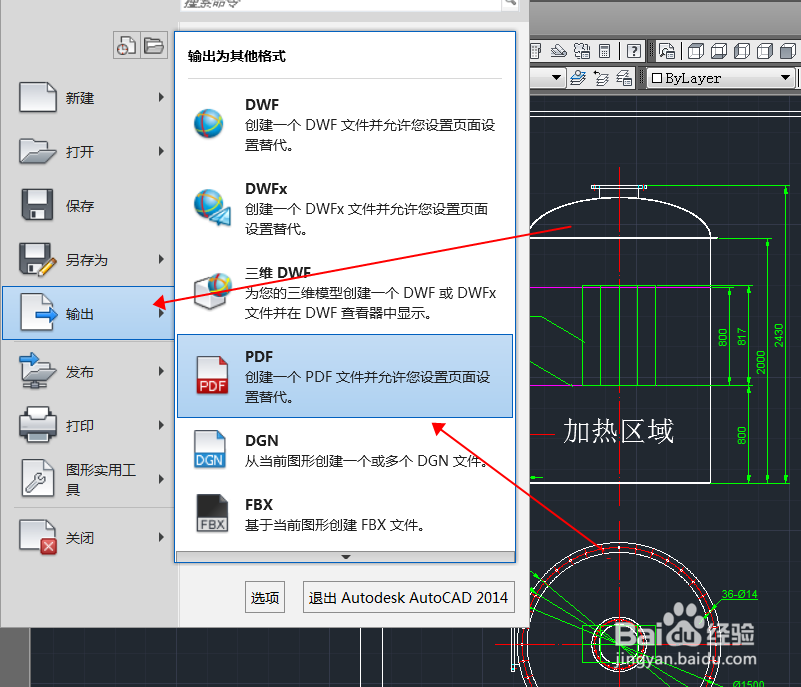Viewport: 801px width, 687px height.
Task: Open the Named Views icon
Action: pyautogui.click(x=667, y=51)
